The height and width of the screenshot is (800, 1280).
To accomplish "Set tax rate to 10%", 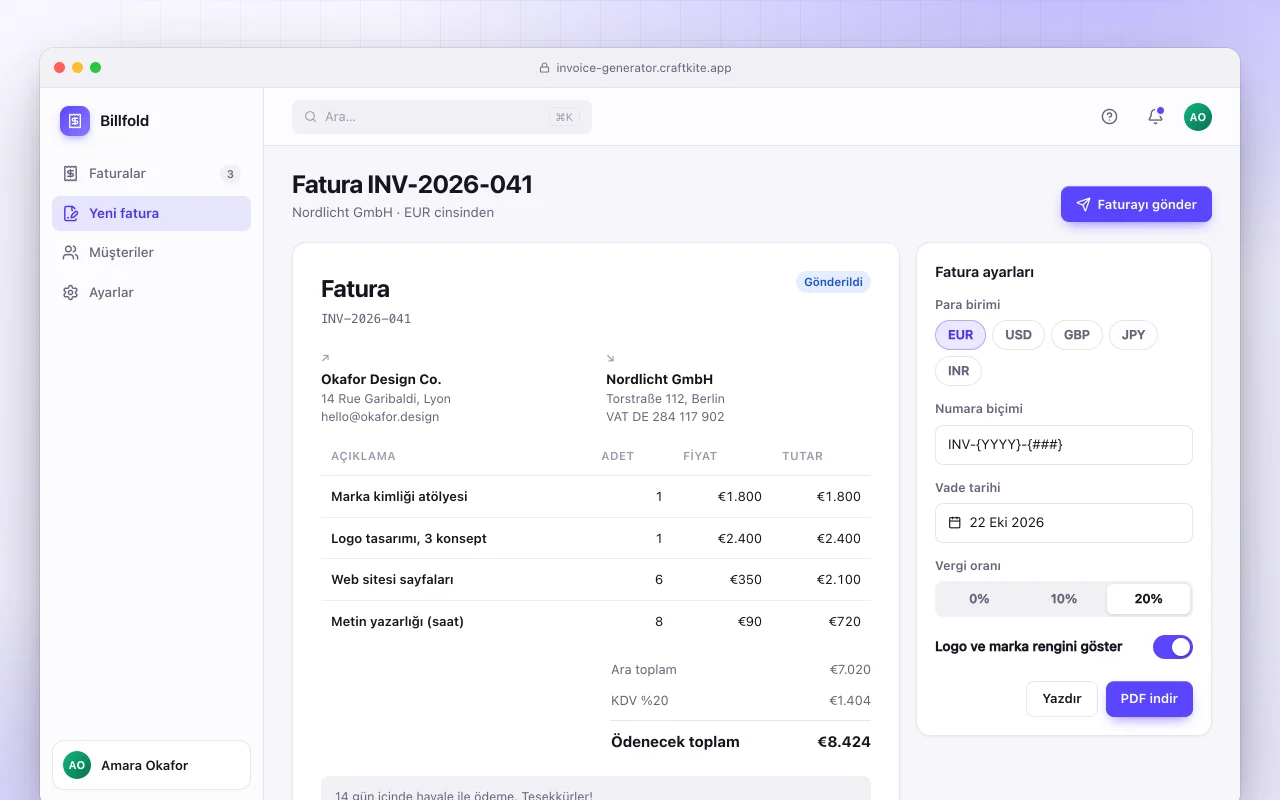I will click(x=1064, y=599).
